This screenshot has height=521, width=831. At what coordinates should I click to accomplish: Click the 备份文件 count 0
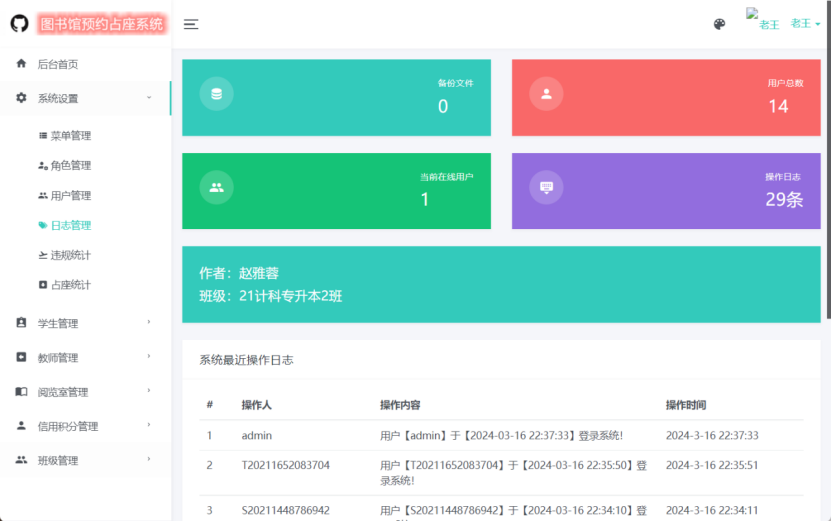tap(443, 107)
